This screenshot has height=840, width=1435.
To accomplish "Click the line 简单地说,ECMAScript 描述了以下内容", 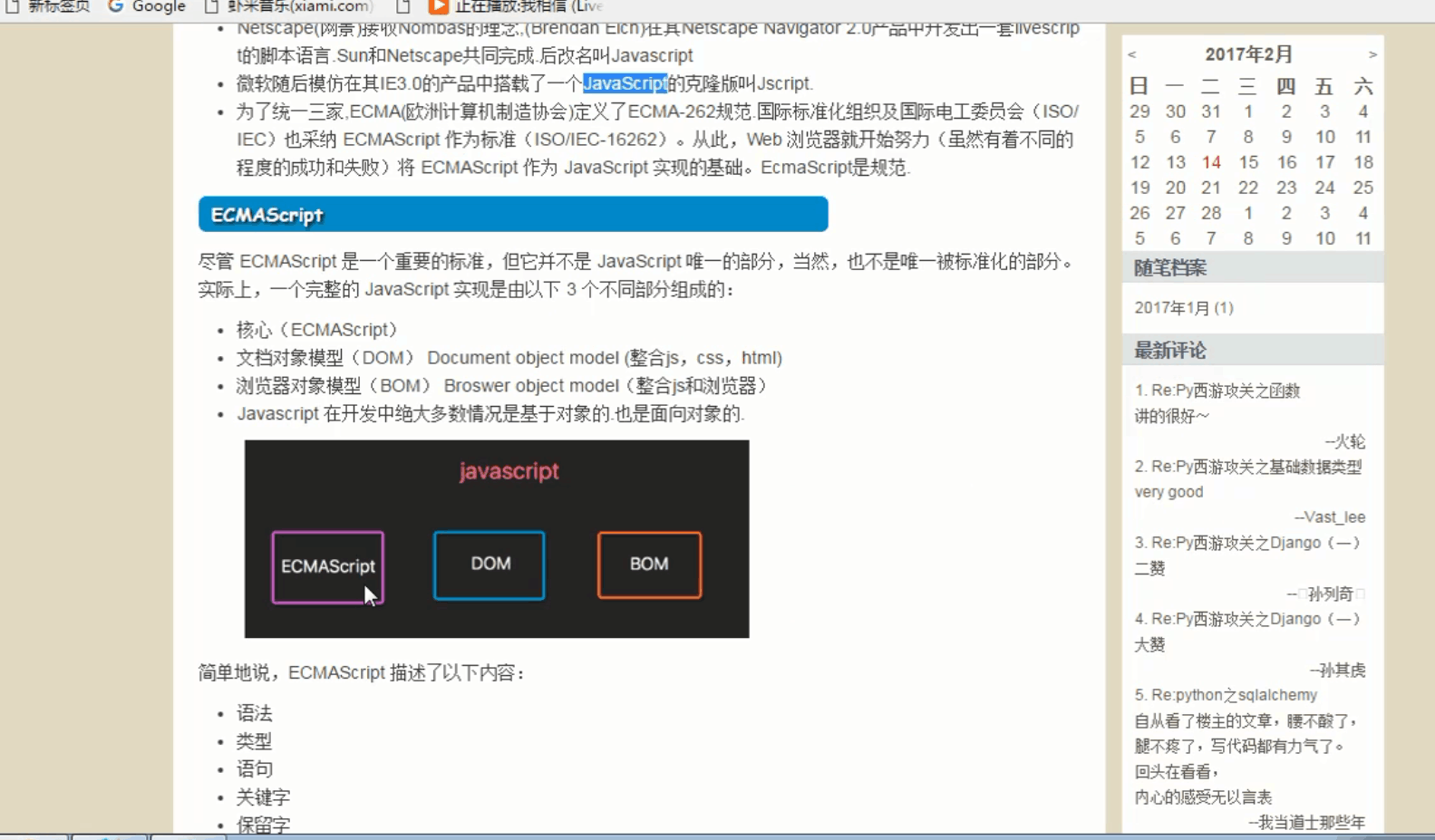I will pyautogui.click(x=362, y=672).
